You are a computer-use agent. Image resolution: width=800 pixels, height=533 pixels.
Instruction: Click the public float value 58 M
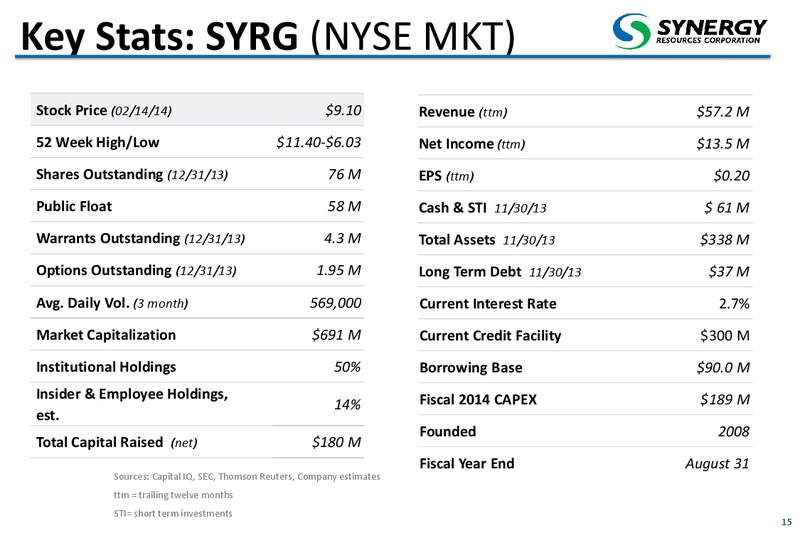tap(344, 207)
